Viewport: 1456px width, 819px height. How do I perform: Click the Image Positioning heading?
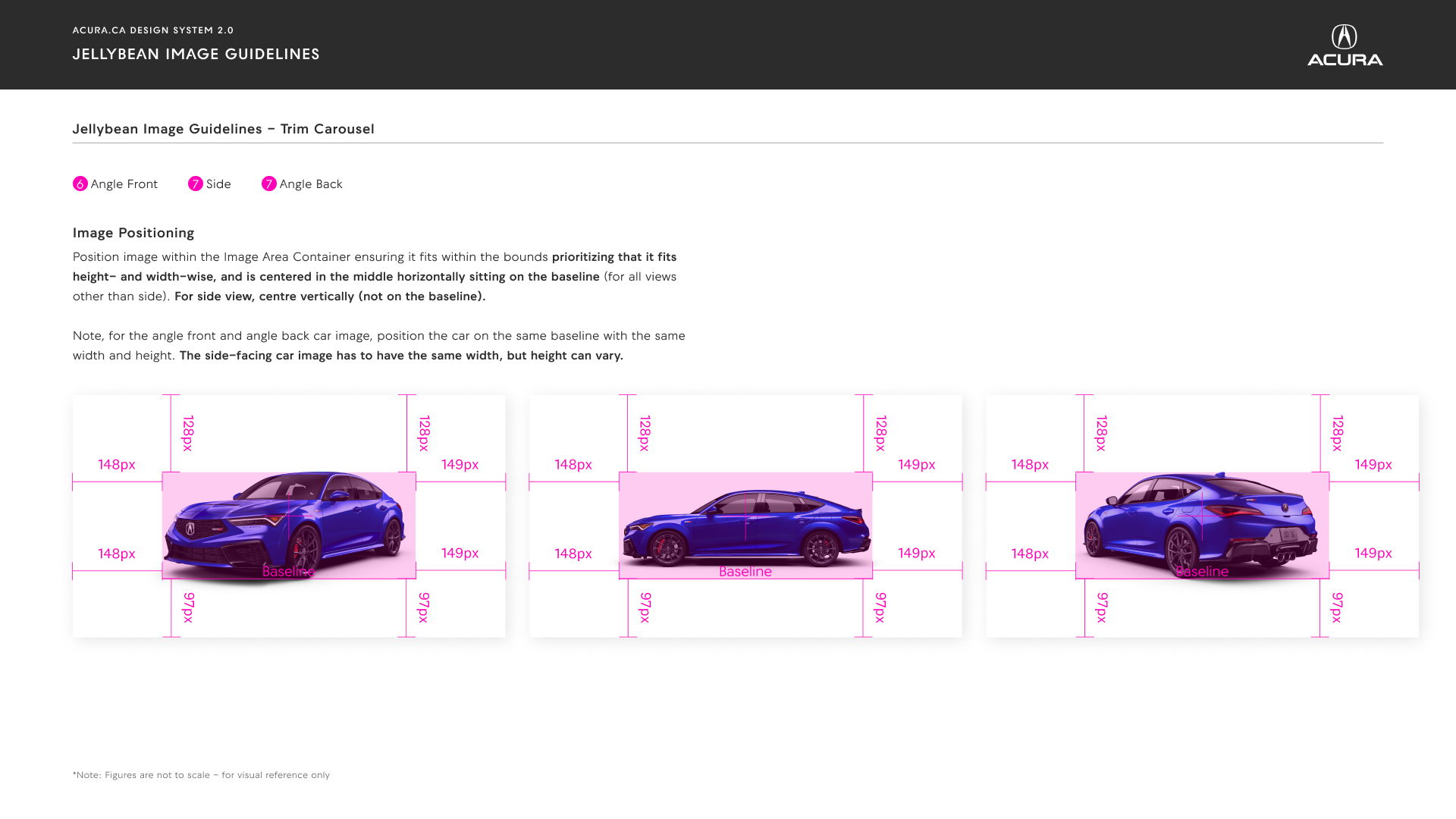(x=133, y=233)
